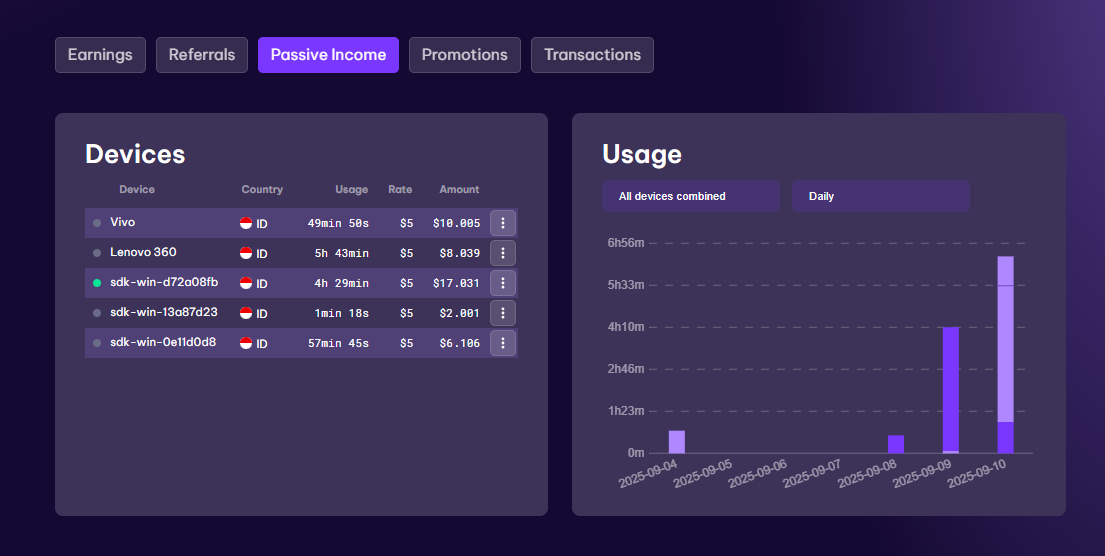Click the light purple segment of 2025-09-10 bar
The height and width of the screenshot is (556, 1105).
pyautogui.click(x=1006, y=339)
